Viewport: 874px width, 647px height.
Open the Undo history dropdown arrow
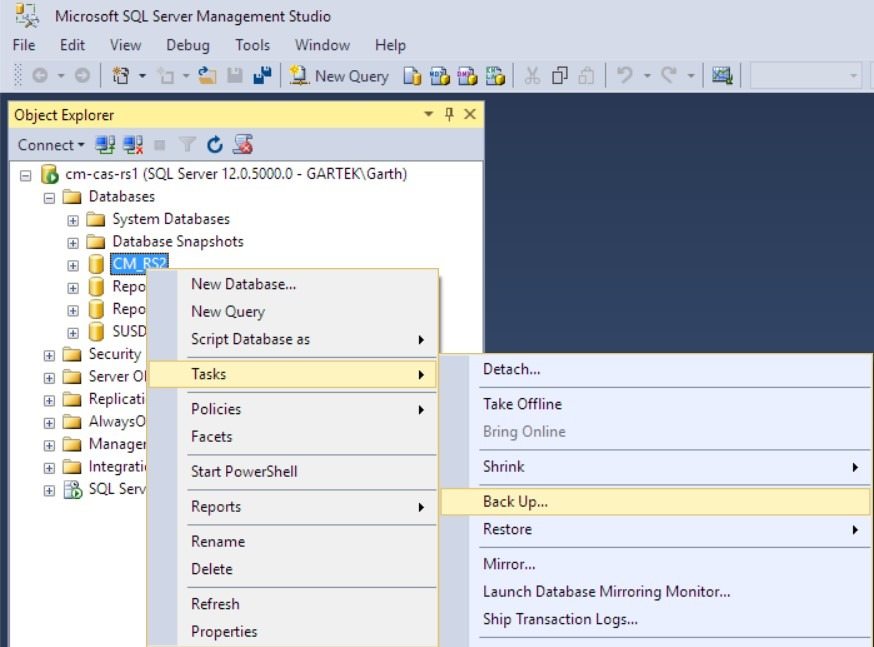coord(647,75)
